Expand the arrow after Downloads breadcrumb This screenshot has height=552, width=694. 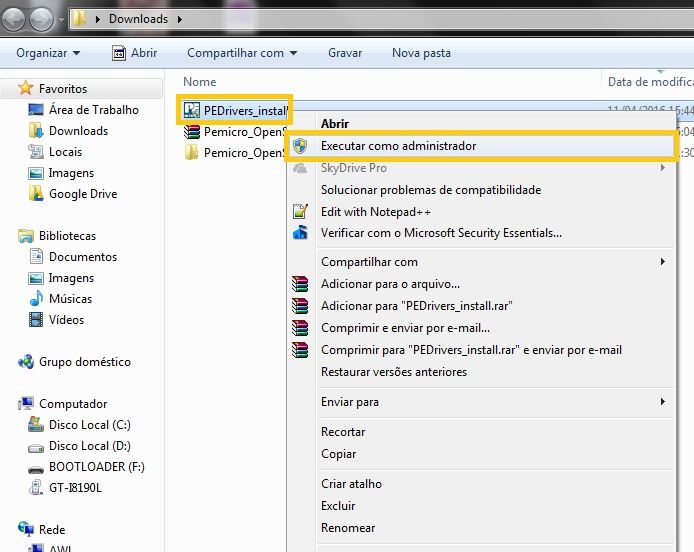[x=180, y=19]
